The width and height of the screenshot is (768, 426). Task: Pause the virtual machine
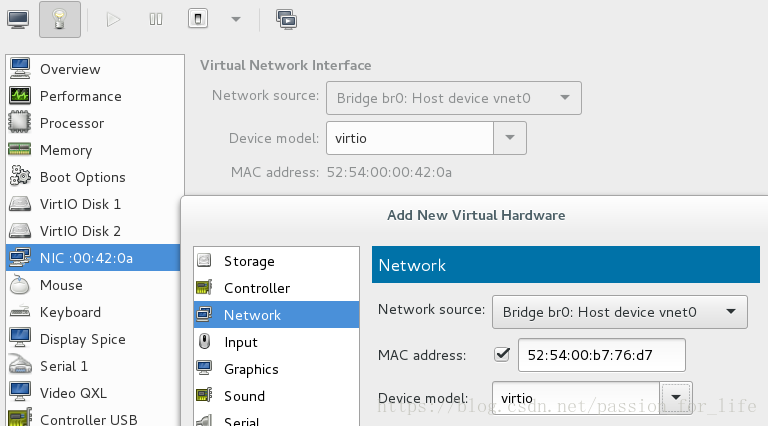[x=156, y=20]
